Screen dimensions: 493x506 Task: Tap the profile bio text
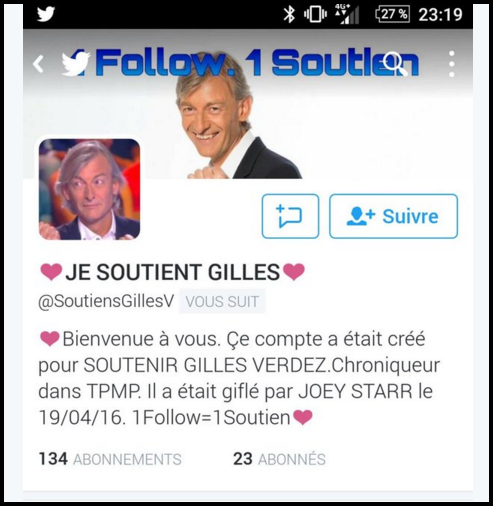(x=239, y=378)
